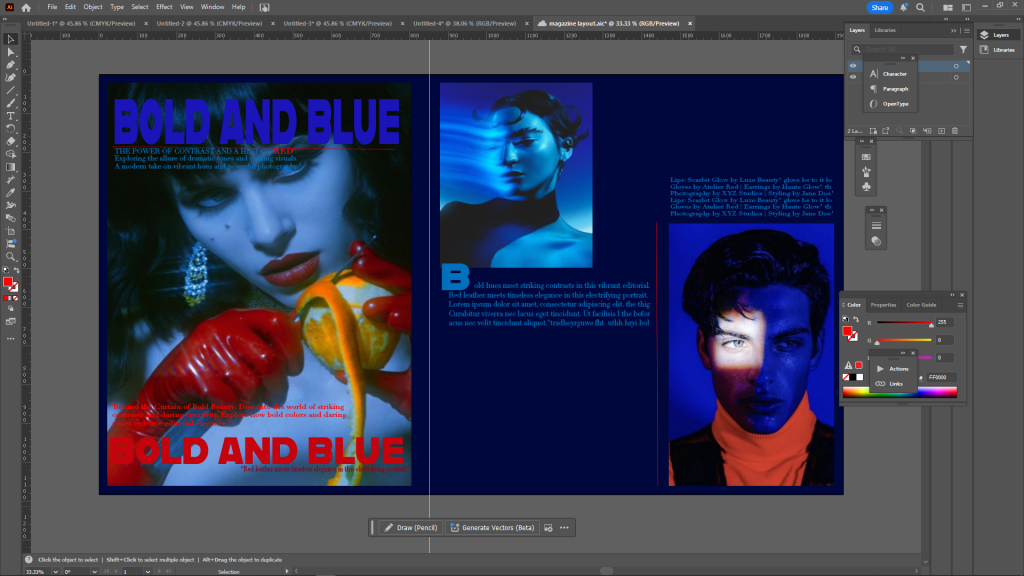The height and width of the screenshot is (576, 1024).
Task: Open the Object menu
Action: click(92, 7)
